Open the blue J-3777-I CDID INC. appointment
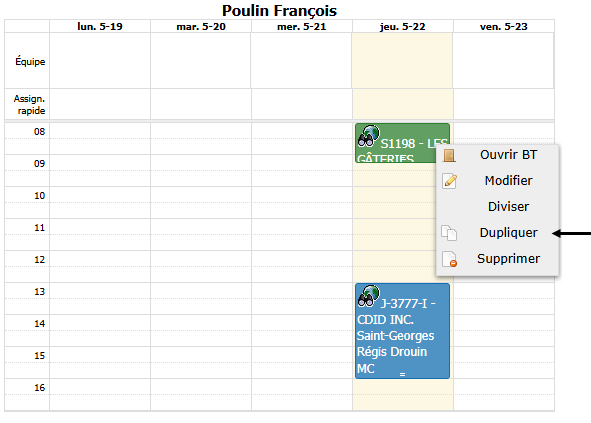 pyautogui.click(x=402, y=331)
